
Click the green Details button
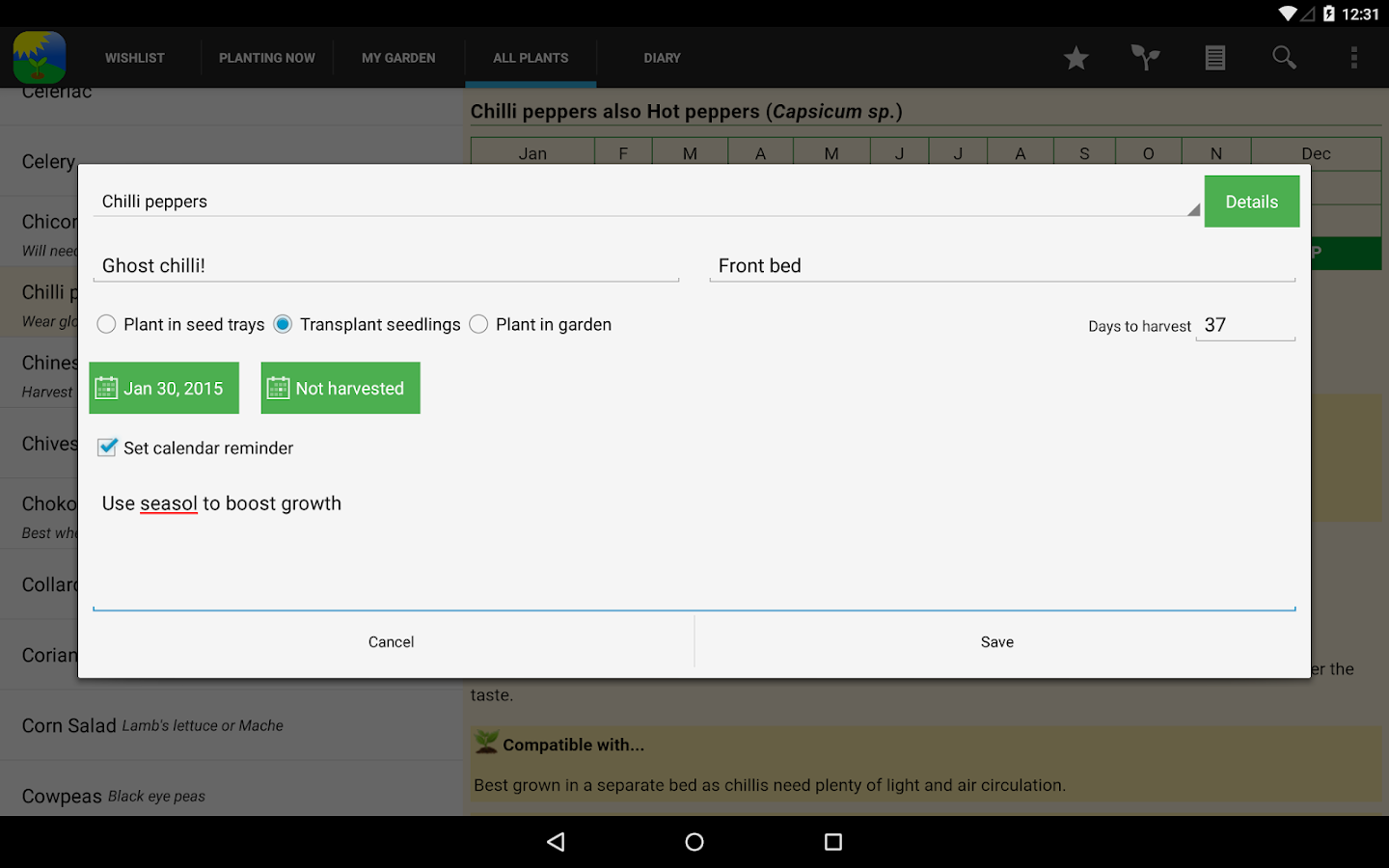[x=1252, y=202]
